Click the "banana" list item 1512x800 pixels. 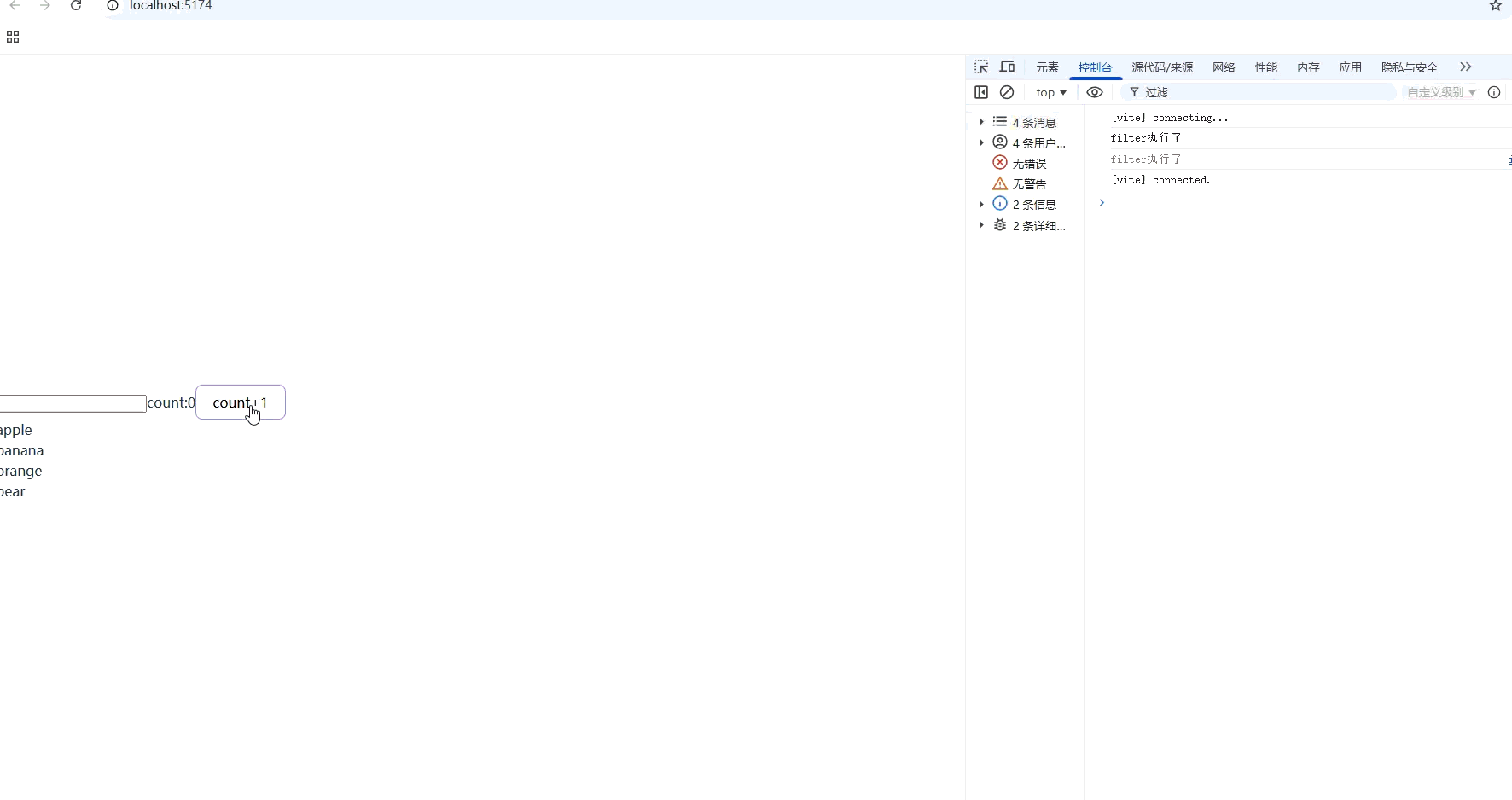point(22,450)
